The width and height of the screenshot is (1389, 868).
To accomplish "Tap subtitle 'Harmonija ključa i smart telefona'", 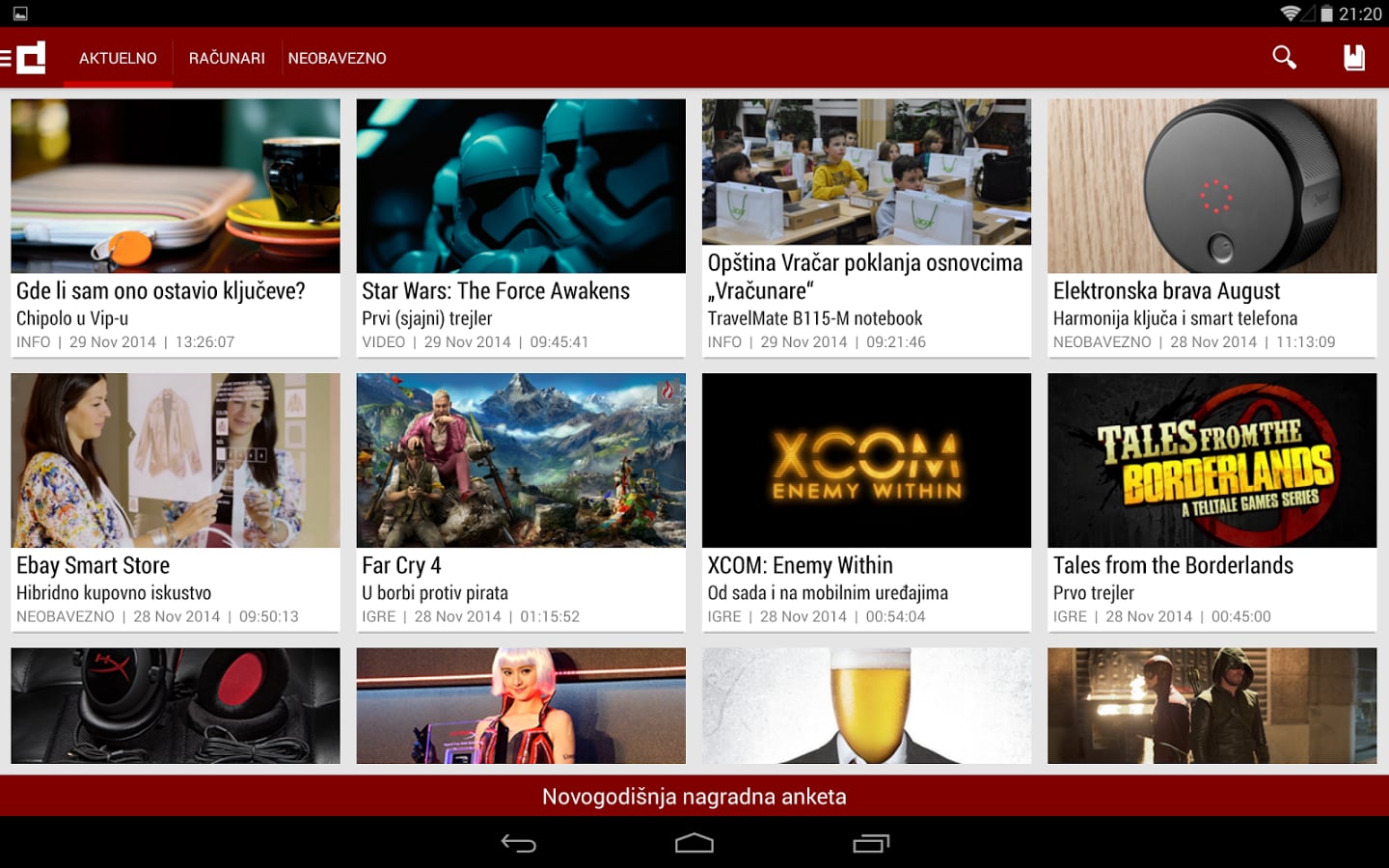I will tap(1175, 318).
